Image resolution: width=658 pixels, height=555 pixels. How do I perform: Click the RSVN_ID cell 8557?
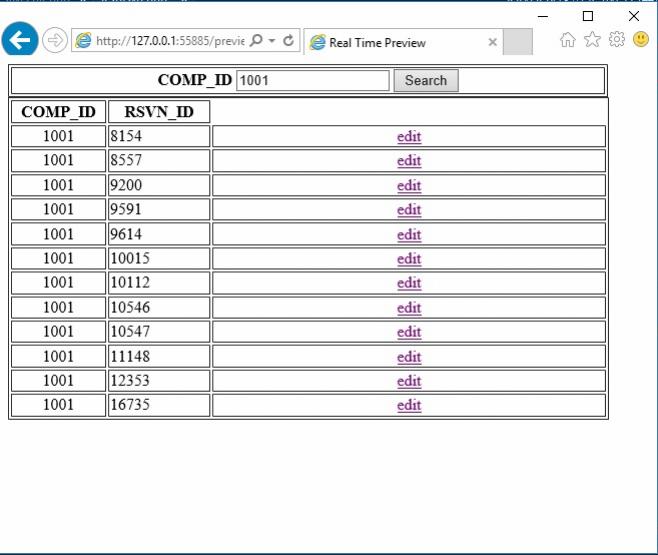click(x=159, y=160)
